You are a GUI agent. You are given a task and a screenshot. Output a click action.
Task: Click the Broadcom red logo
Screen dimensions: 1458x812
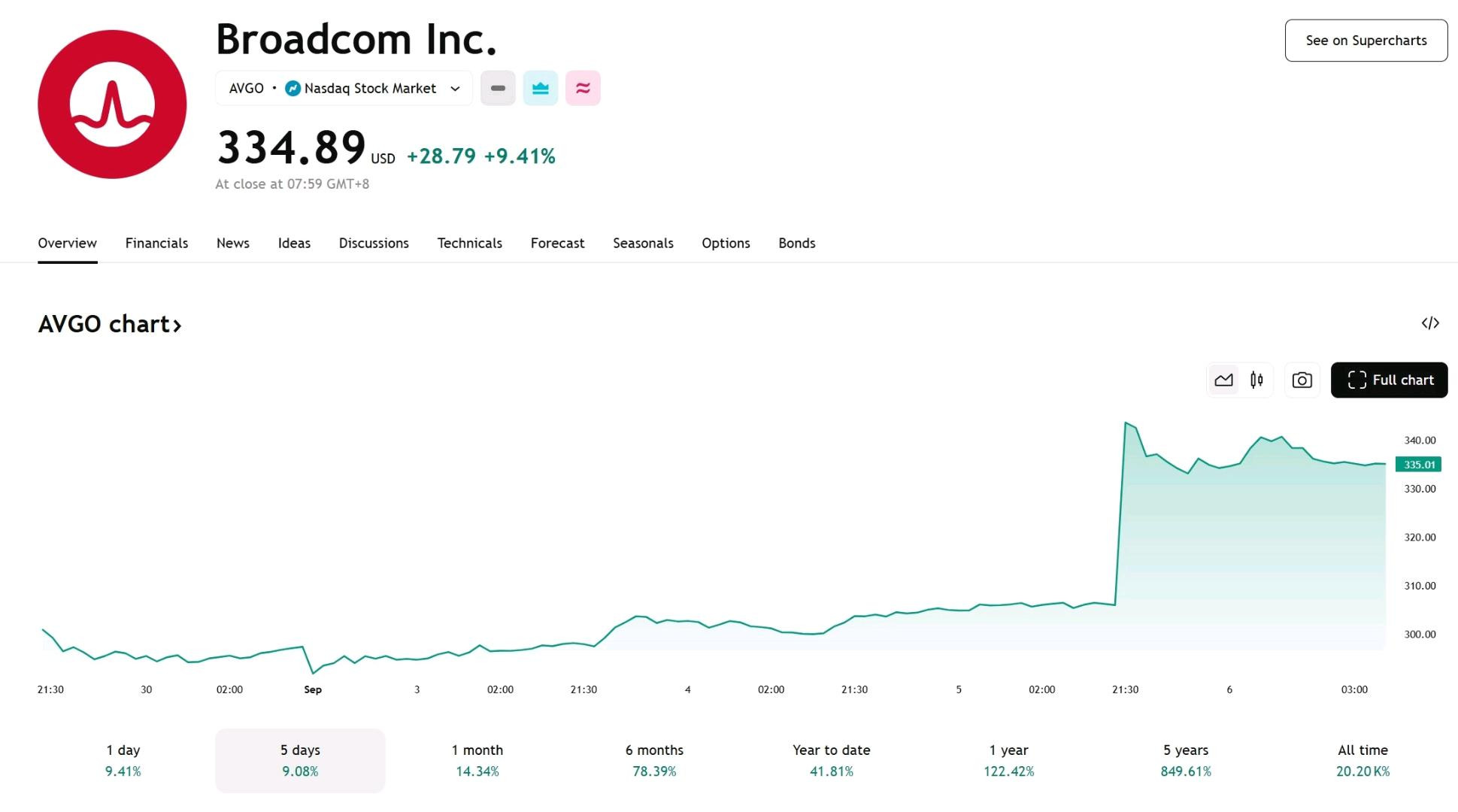tap(112, 105)
